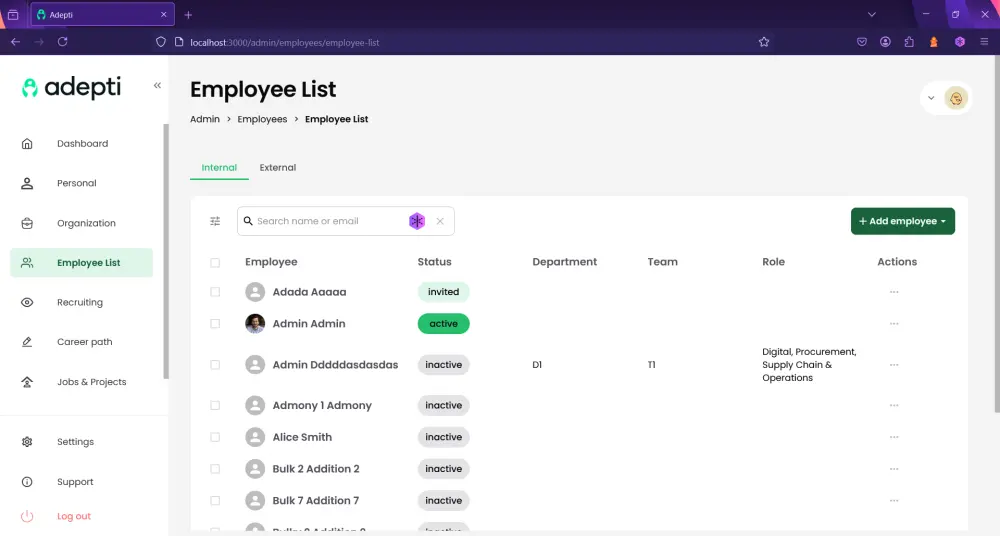The width and height of the screenshot is (1000, 536).
Task: Click the Log out link
Action: 74,516
